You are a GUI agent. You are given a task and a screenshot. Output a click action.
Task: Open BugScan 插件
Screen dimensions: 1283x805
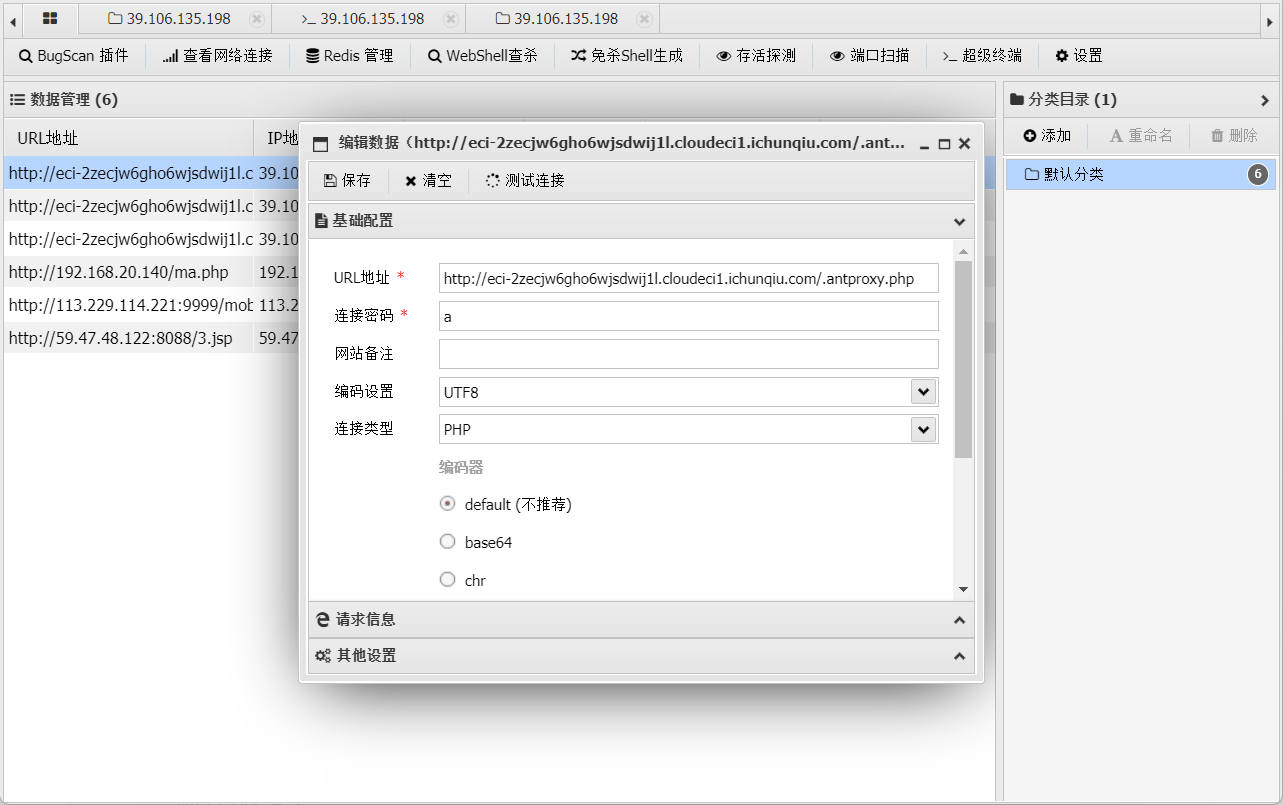pos(74,56)
